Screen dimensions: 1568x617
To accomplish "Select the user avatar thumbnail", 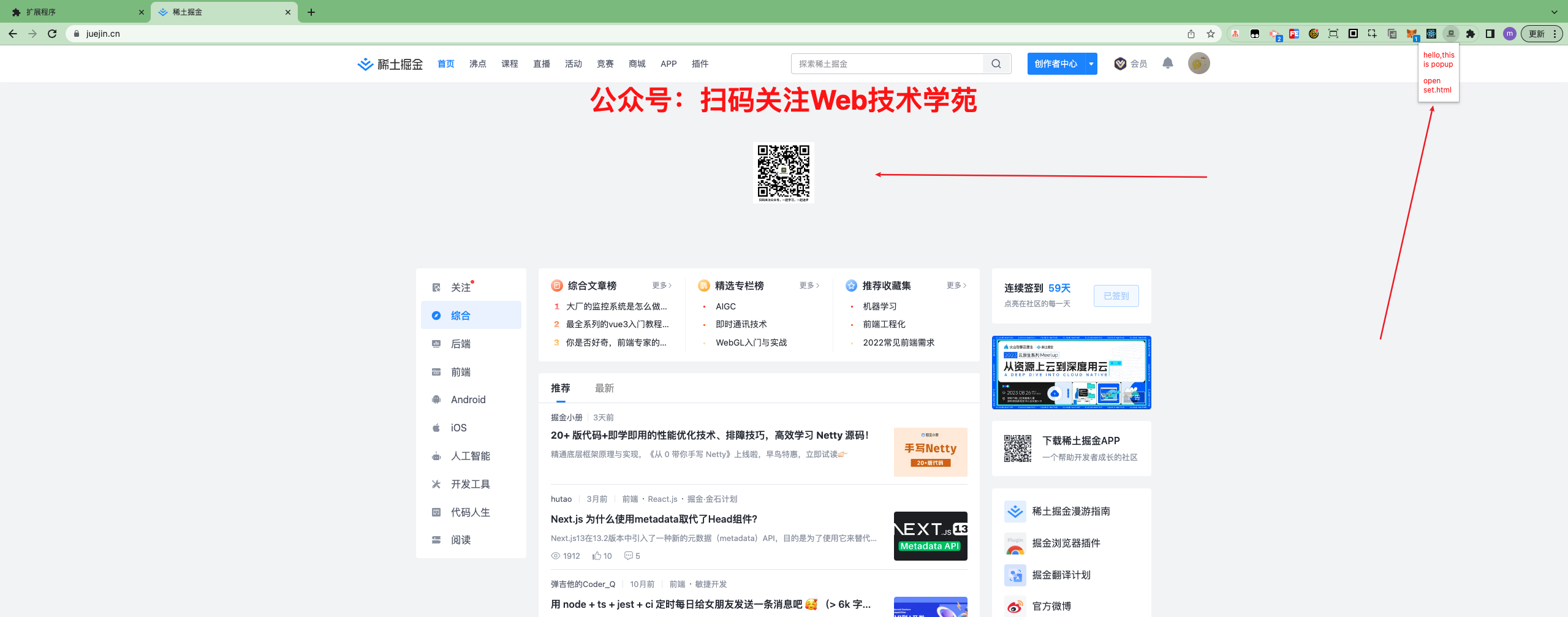I will coord(1199,63).
